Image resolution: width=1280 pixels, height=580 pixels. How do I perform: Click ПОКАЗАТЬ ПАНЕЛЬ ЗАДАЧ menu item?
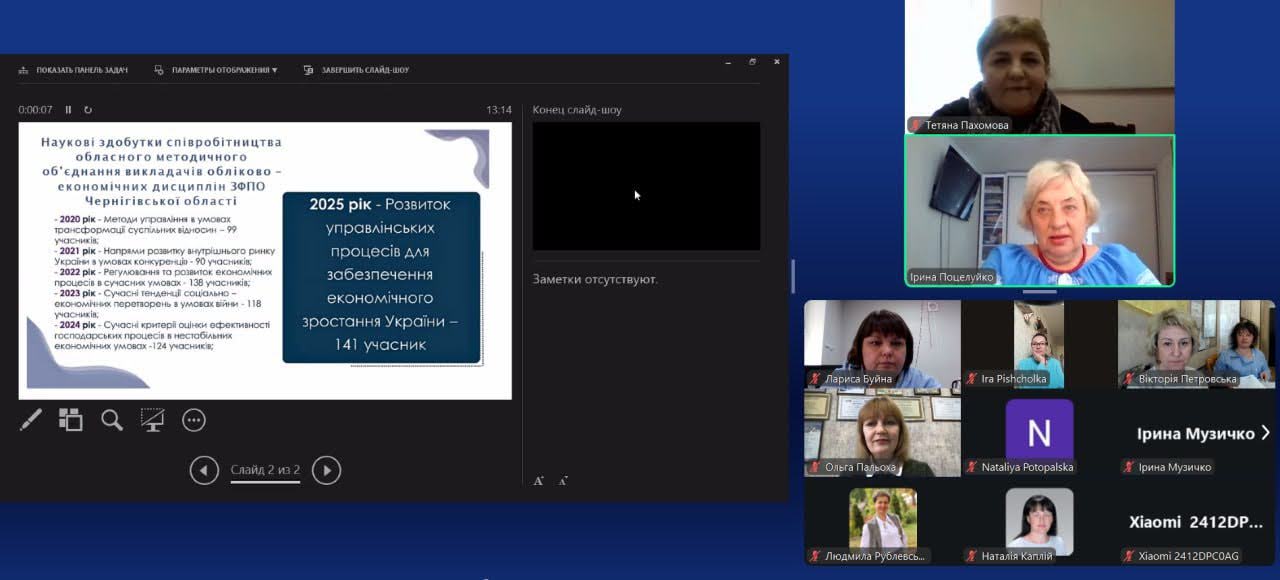[x=73, y=70]
